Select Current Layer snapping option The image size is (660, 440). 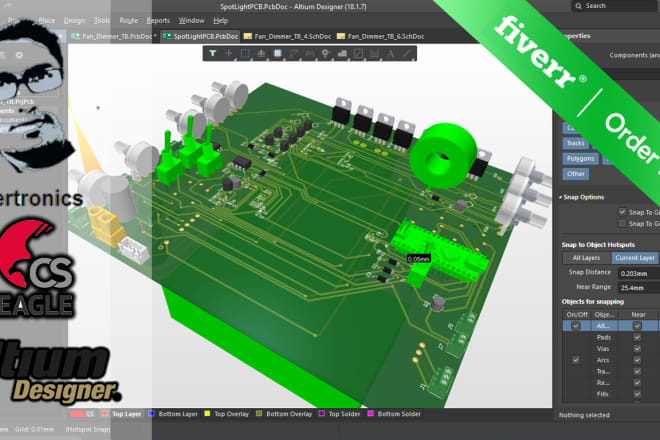click(x=634, y=258)
